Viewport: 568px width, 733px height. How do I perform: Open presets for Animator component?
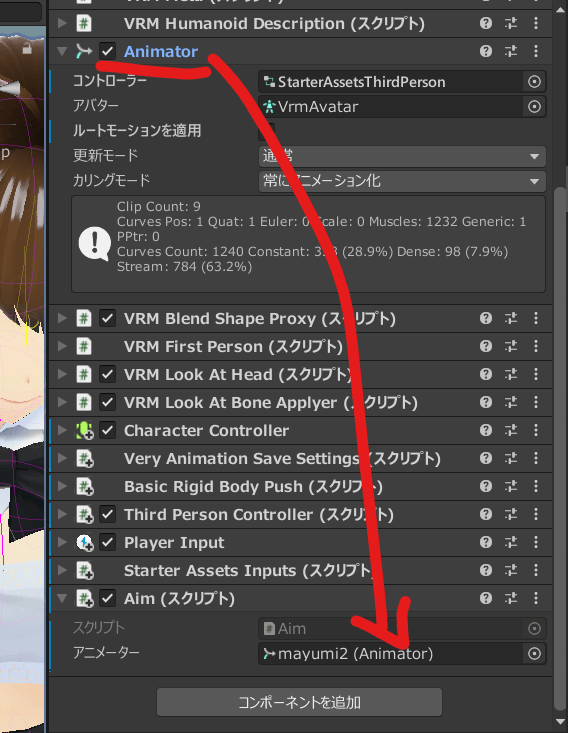(x=511, y=51)
